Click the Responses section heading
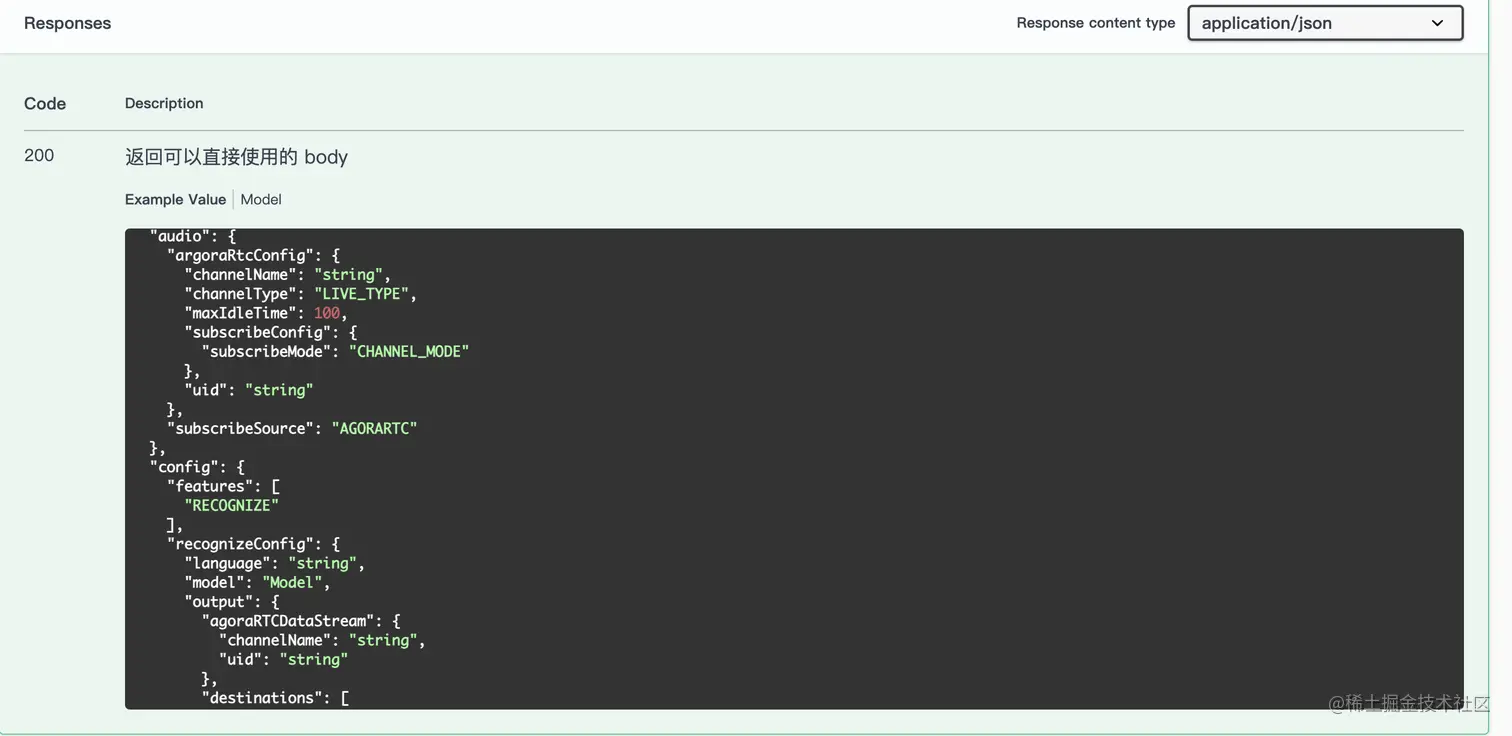 coord(67,23)
